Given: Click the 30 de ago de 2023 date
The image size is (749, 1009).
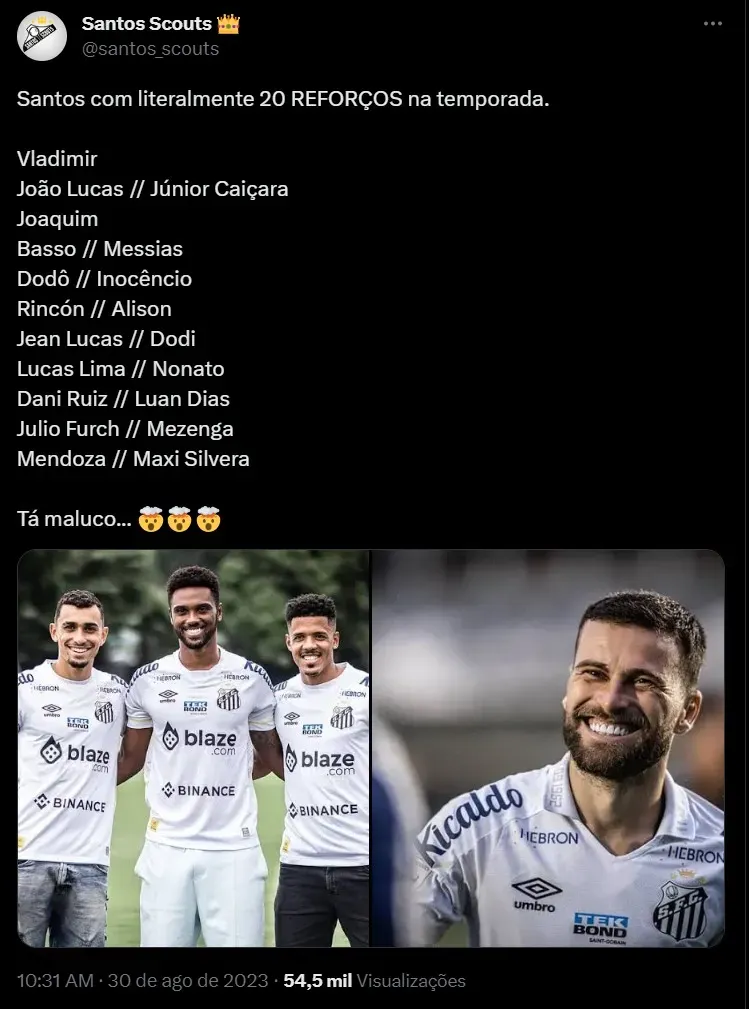Looking at the screenshot, I should pyautogui.click(x=188, y=981).
